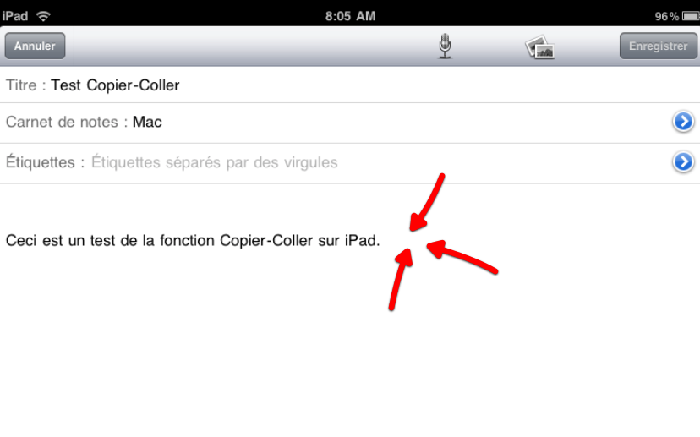The image size is (700, 437).
Task: Click the Wi-Fi status icon
Action: [x=43, y=16]
